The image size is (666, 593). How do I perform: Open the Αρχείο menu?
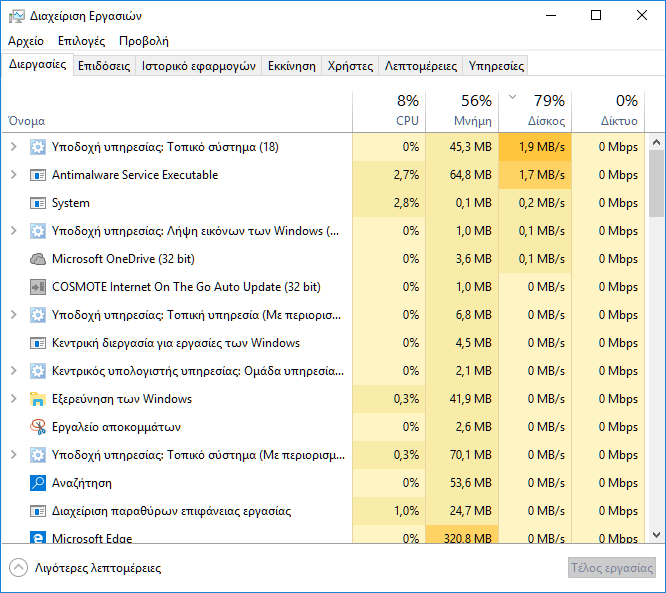pyautogui.click(x=26, y=41)
